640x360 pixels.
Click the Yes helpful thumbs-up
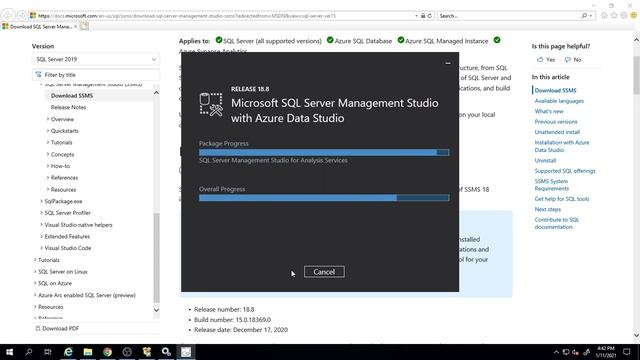click(x=546, y=60)
